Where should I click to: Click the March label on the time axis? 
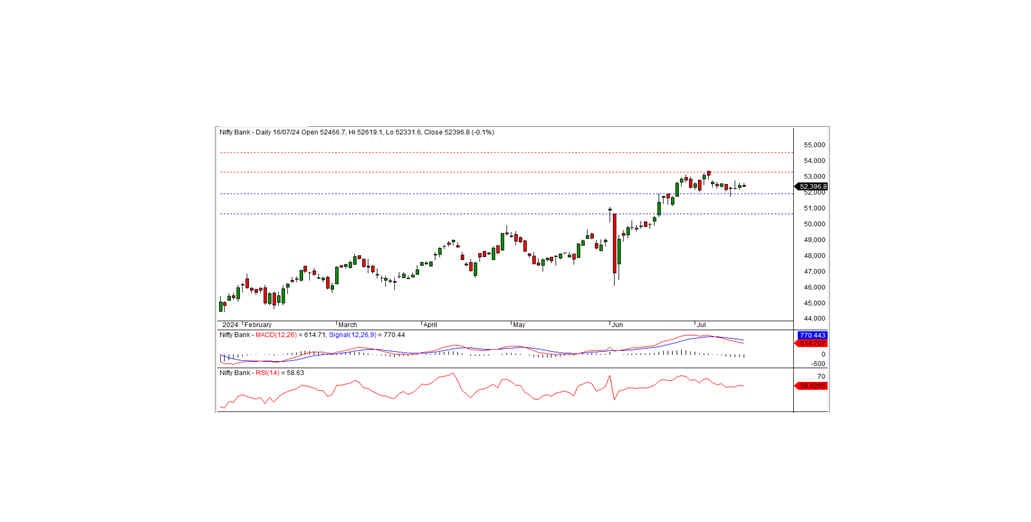click(347, 325)
